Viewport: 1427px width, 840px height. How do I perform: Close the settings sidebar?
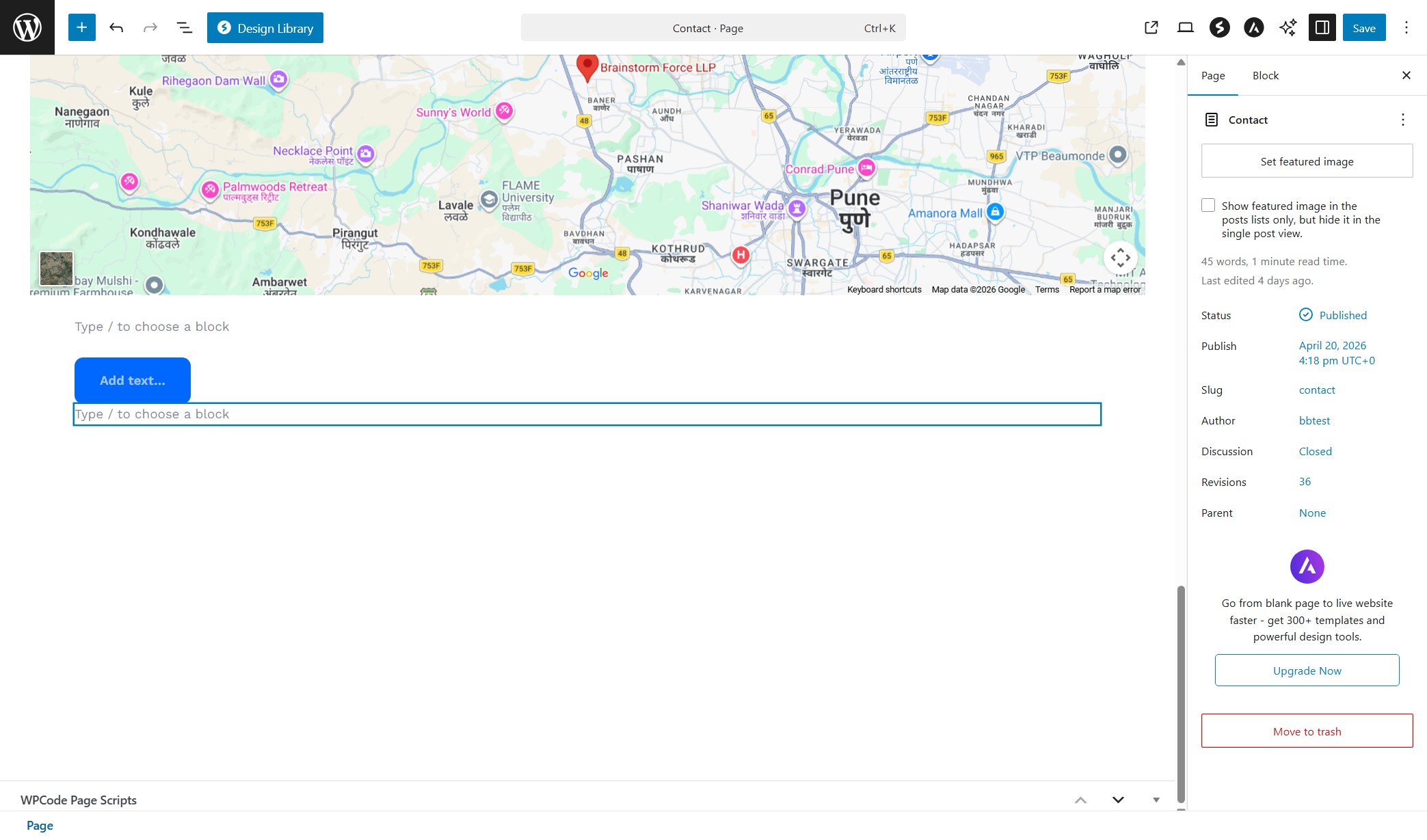(x=1406, y=75)
